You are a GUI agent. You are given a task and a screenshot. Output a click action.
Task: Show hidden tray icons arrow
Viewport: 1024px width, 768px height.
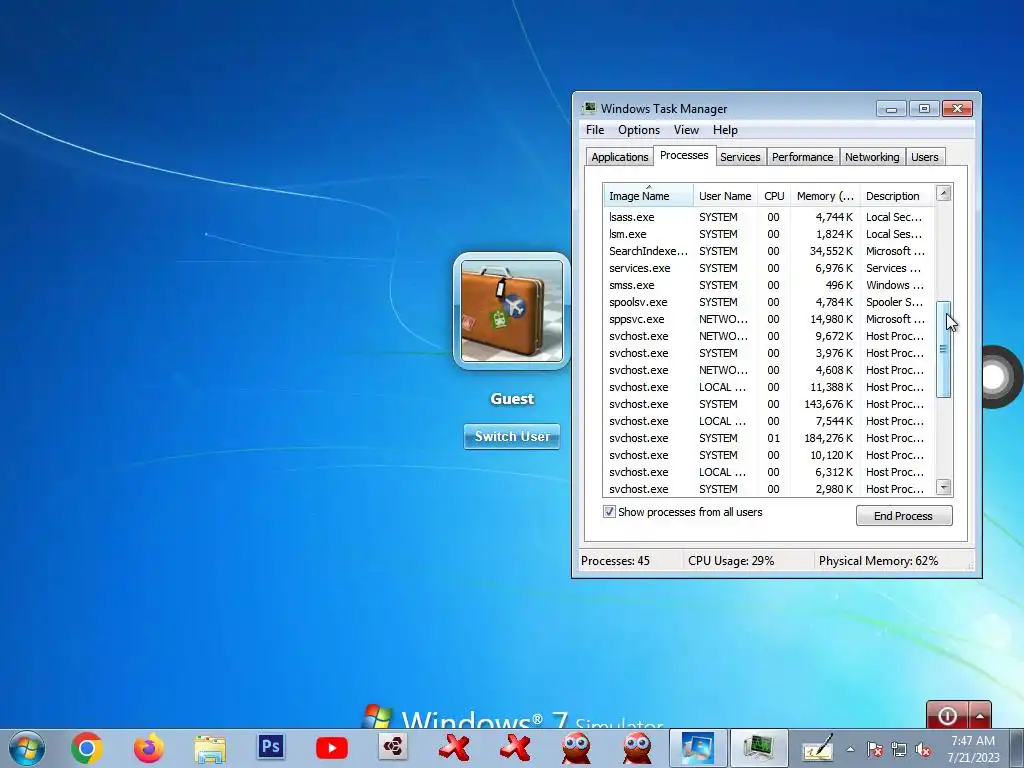(x=850, y=749)
